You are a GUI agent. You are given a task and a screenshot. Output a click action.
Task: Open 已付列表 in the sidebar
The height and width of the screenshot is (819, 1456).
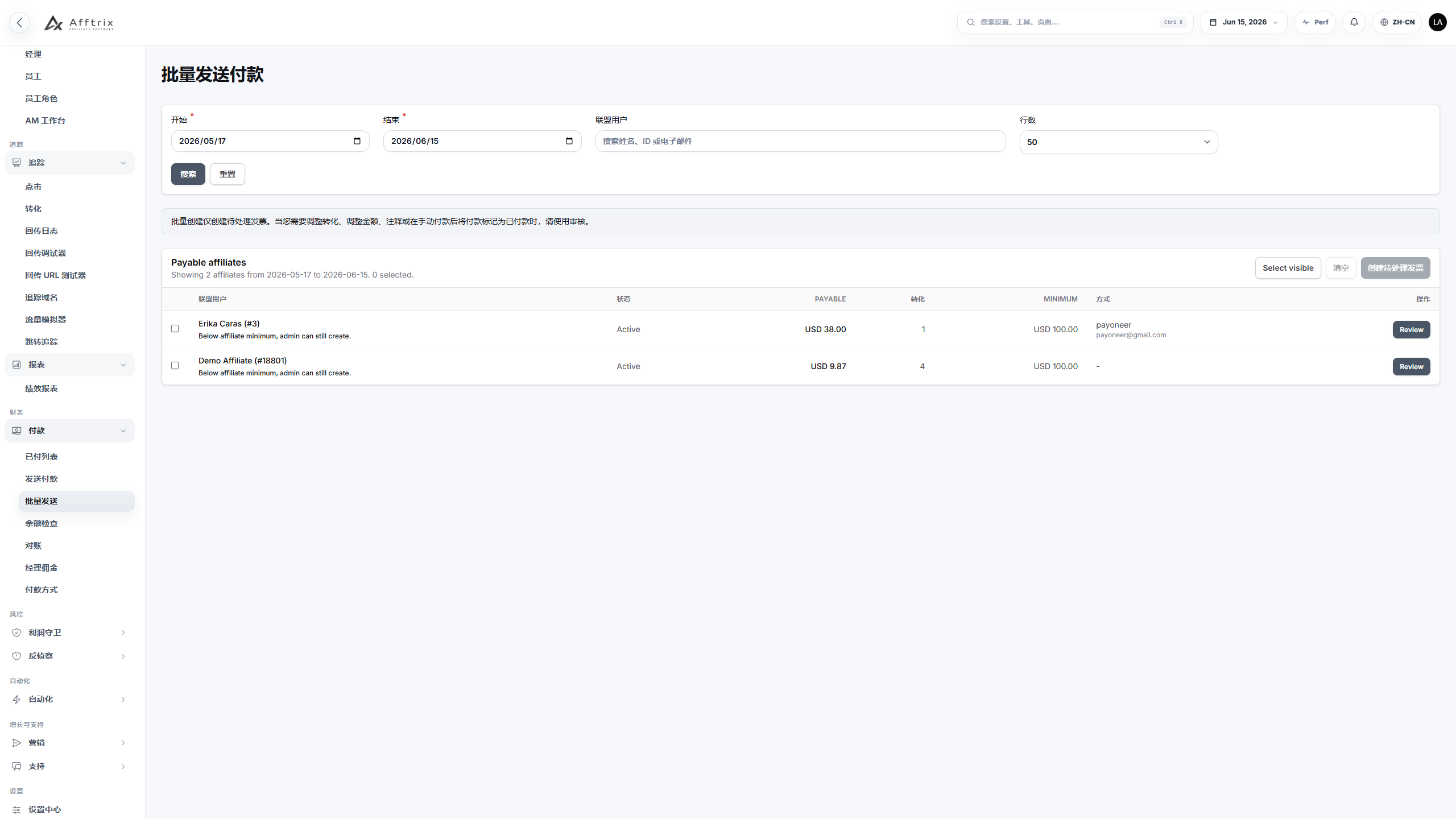tap(41, 457)
